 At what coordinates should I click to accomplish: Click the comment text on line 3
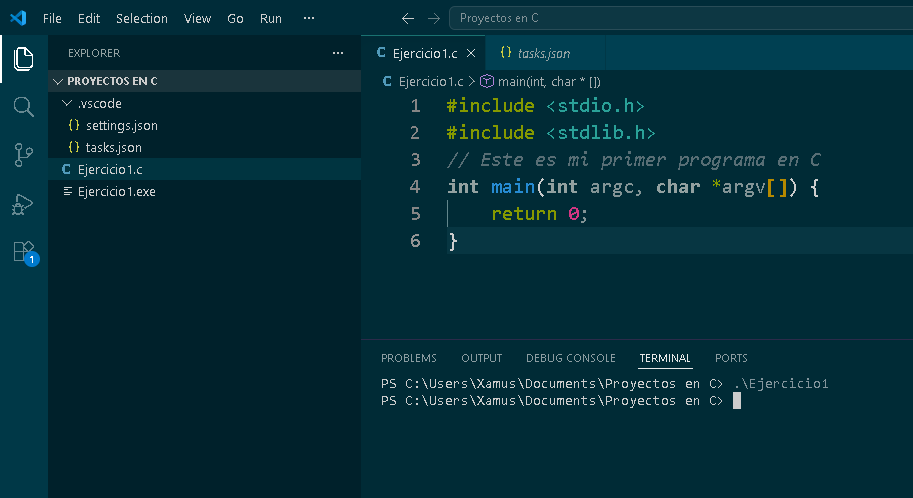634,160
